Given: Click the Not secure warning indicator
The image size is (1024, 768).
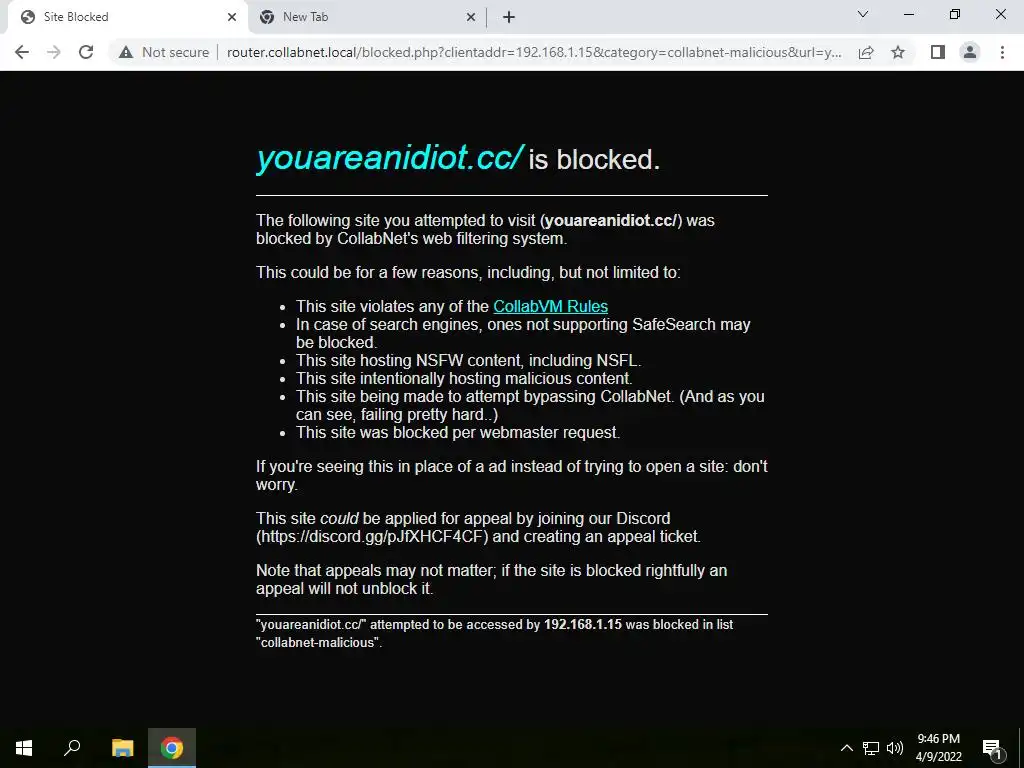Looking at the screenshot, I should point(164,52).
